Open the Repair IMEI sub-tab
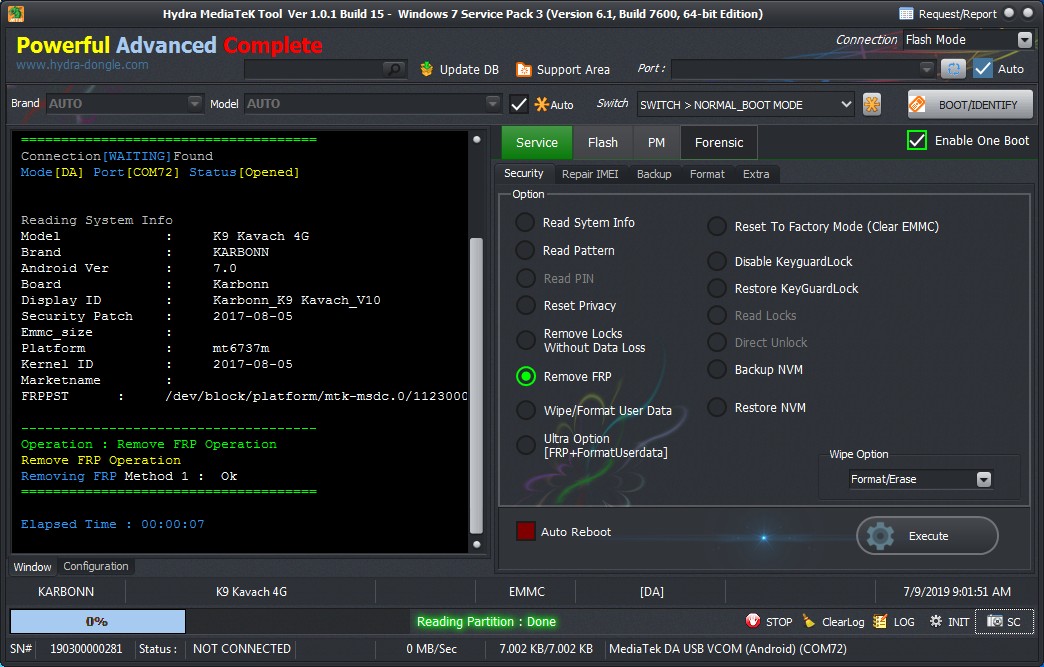The height and width of the screenshot is (667, 1044). point(590,174)
